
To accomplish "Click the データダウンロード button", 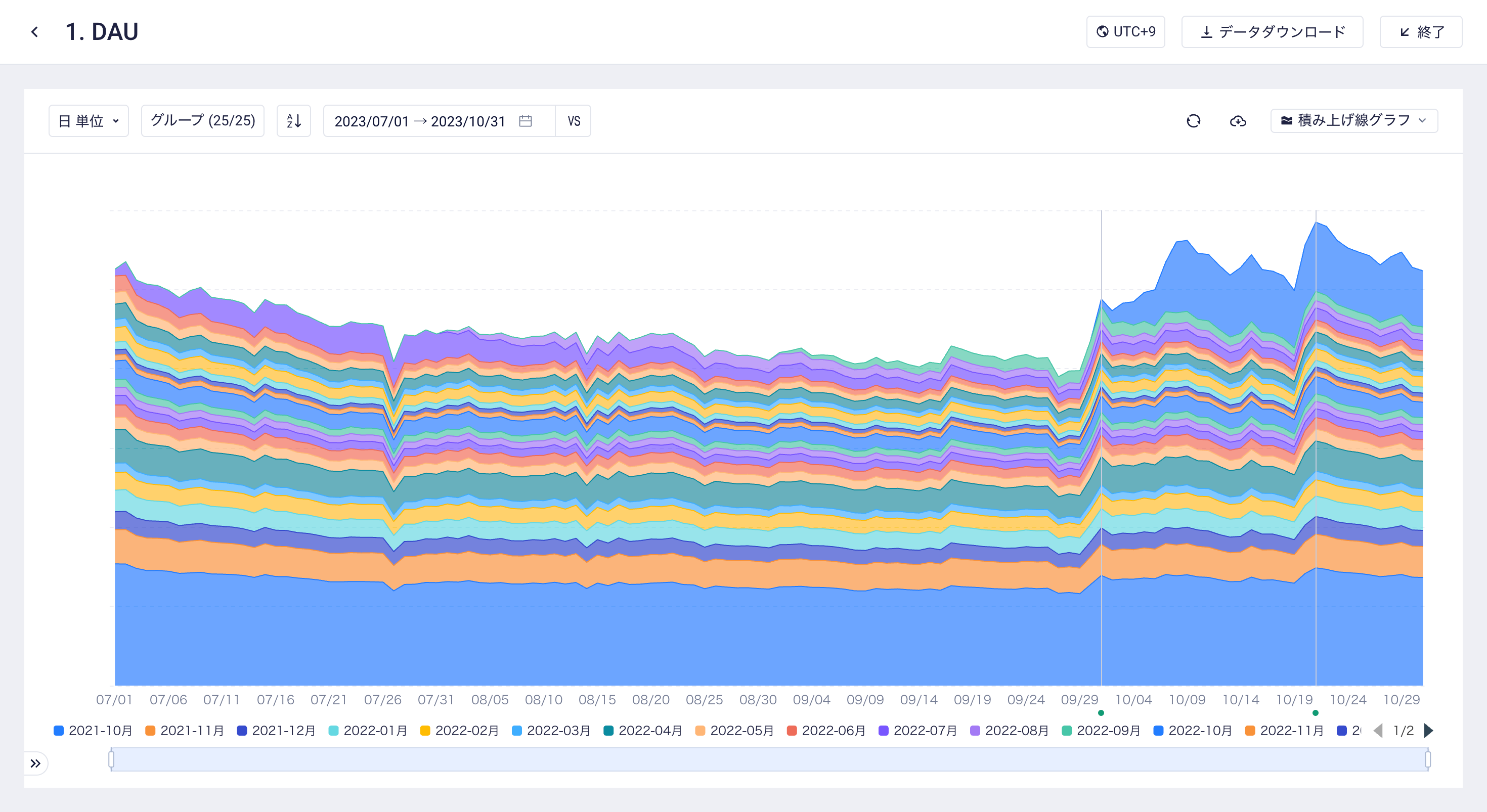I will coord(1272,32).
